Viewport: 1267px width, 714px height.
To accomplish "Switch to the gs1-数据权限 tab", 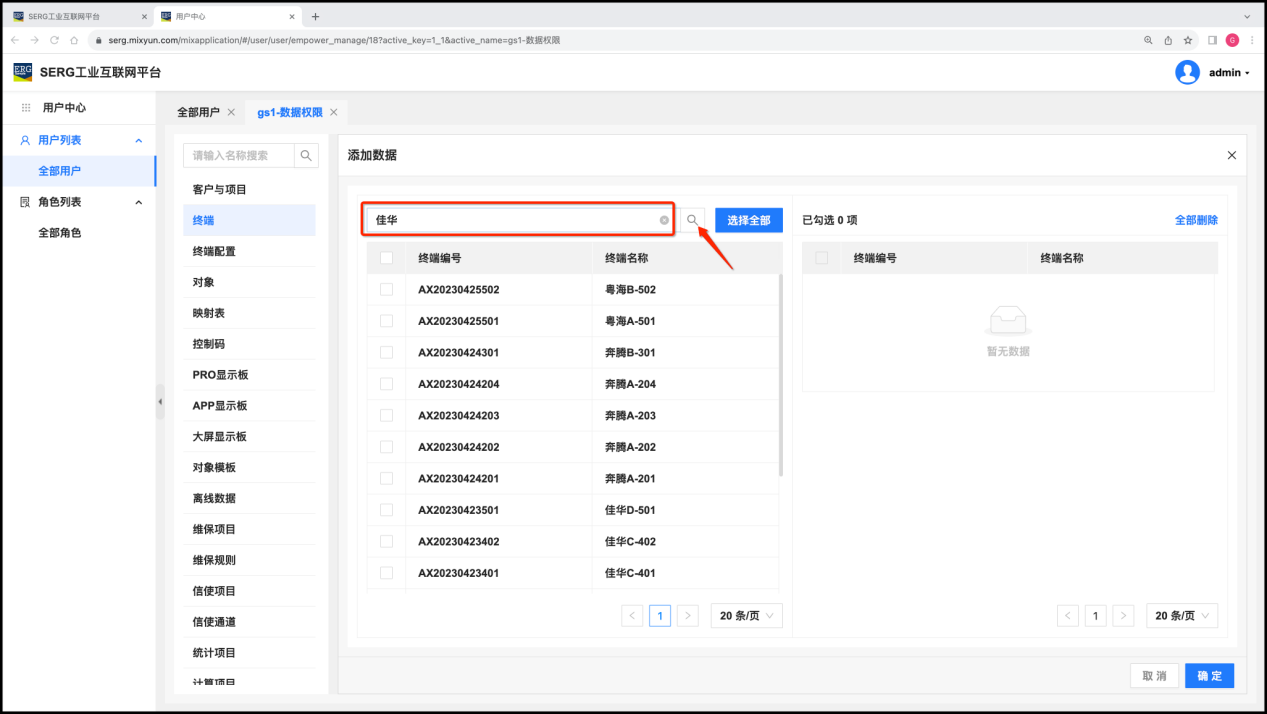I will click(x=289, y=112).
